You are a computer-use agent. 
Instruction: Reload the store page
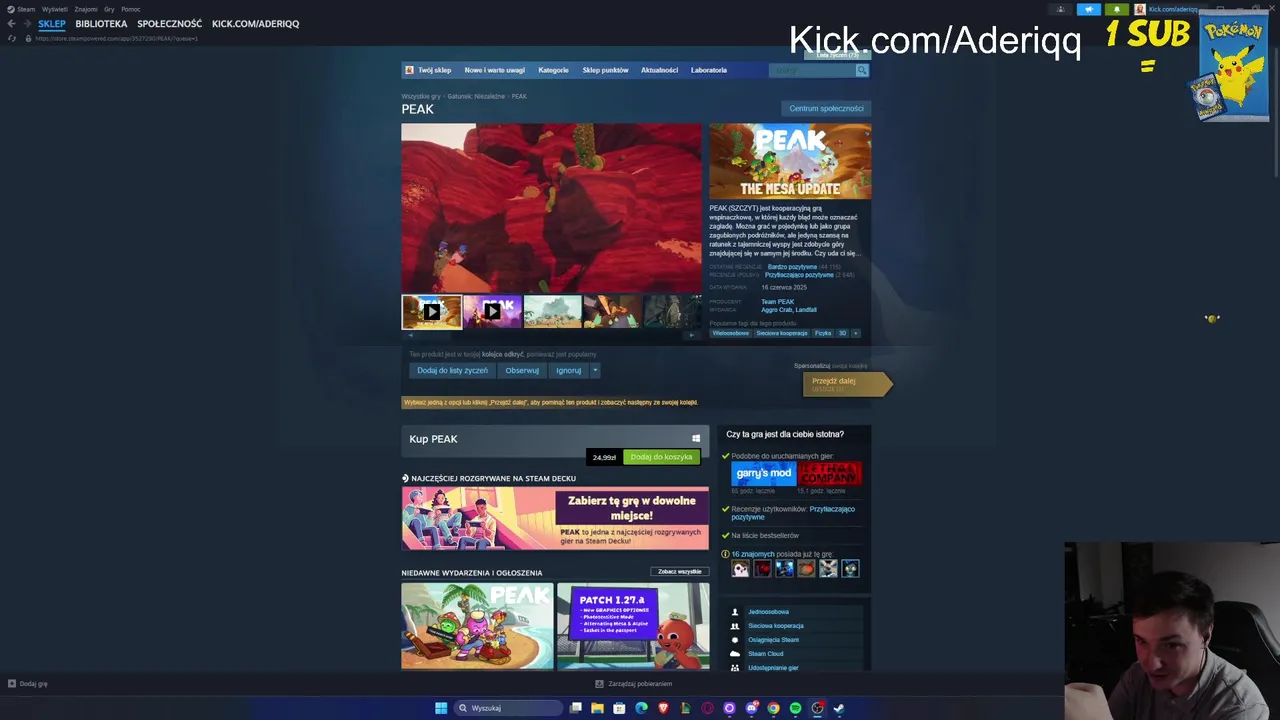(x=12, y=38)
